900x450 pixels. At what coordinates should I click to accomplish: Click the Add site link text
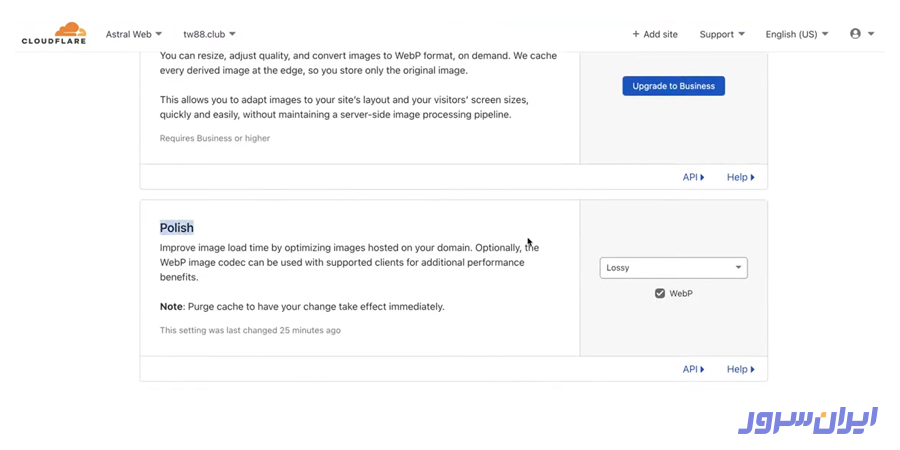(661, 34)
